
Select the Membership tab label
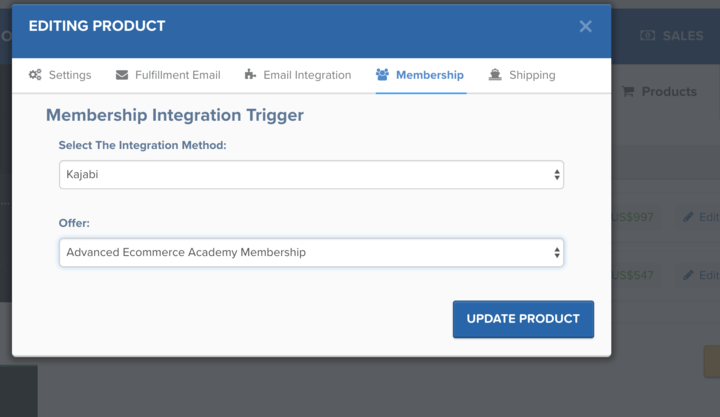point(430,75)
